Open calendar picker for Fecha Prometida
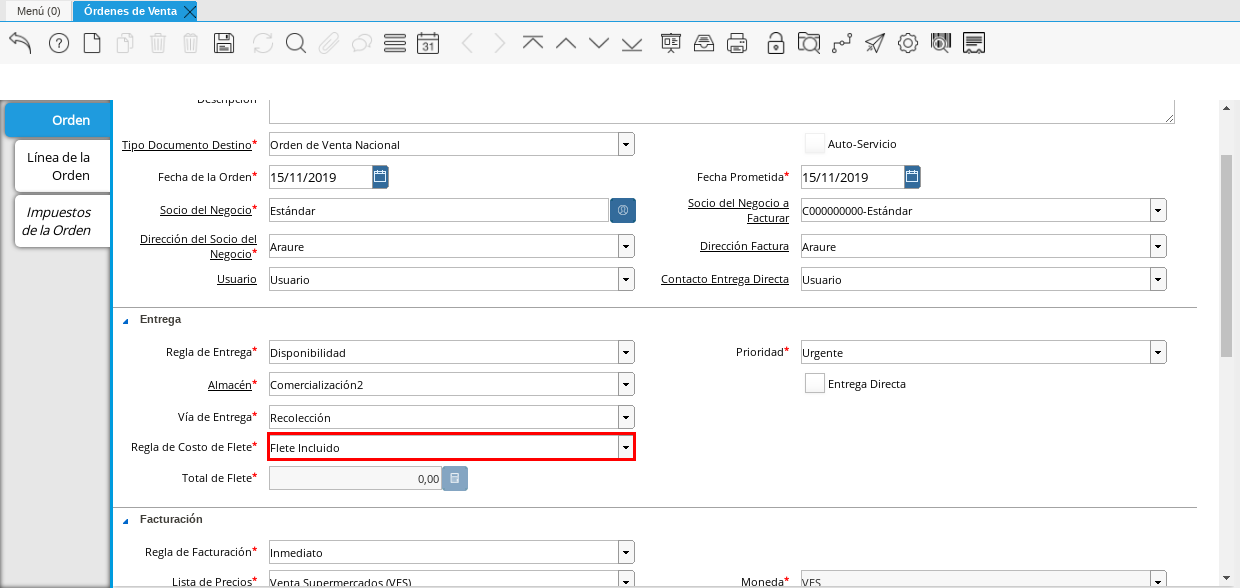Screen dimensions: 1240x588 [x=911, y=178]
